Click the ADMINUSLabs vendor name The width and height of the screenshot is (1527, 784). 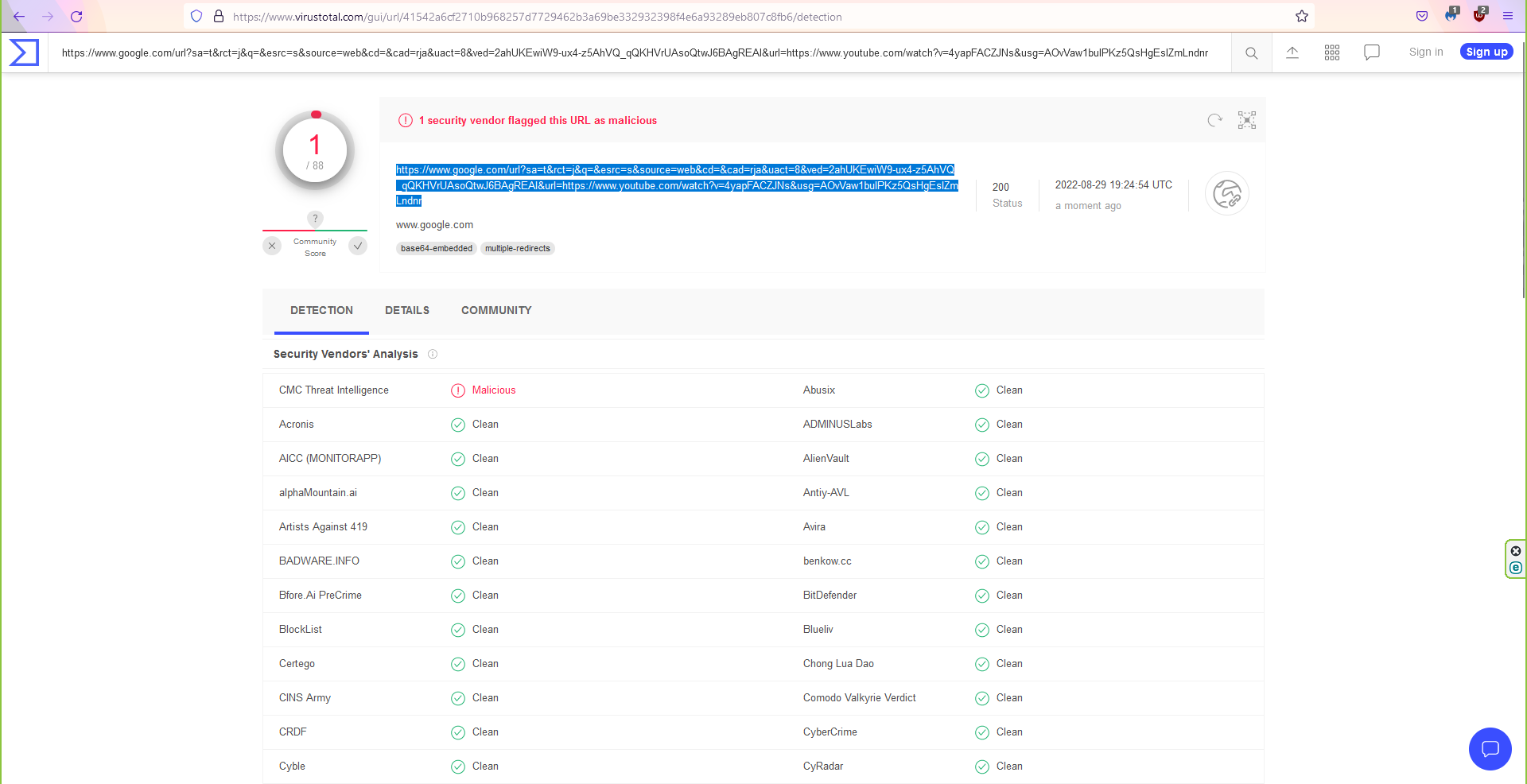[x=837, y=425]
